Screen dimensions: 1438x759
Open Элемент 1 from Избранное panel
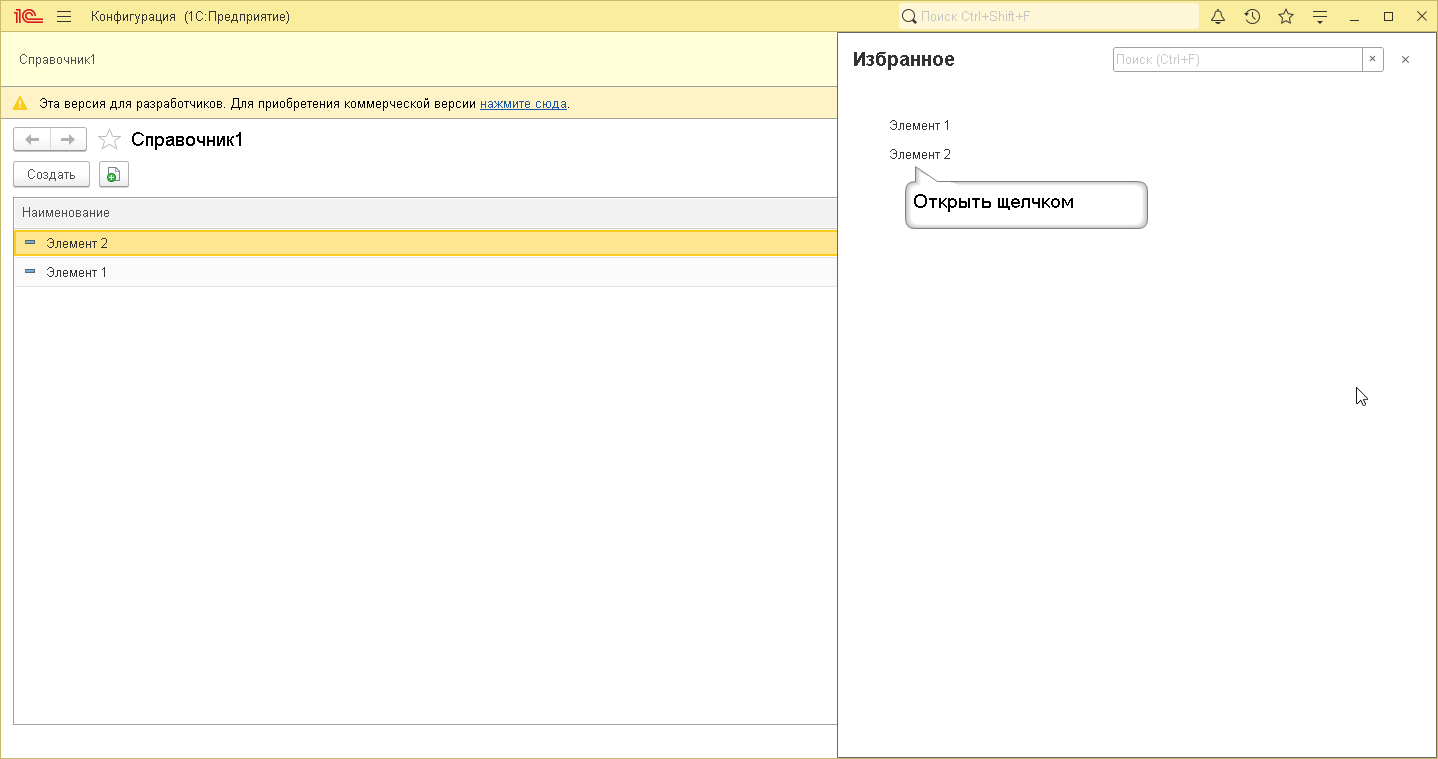point(919,126)
